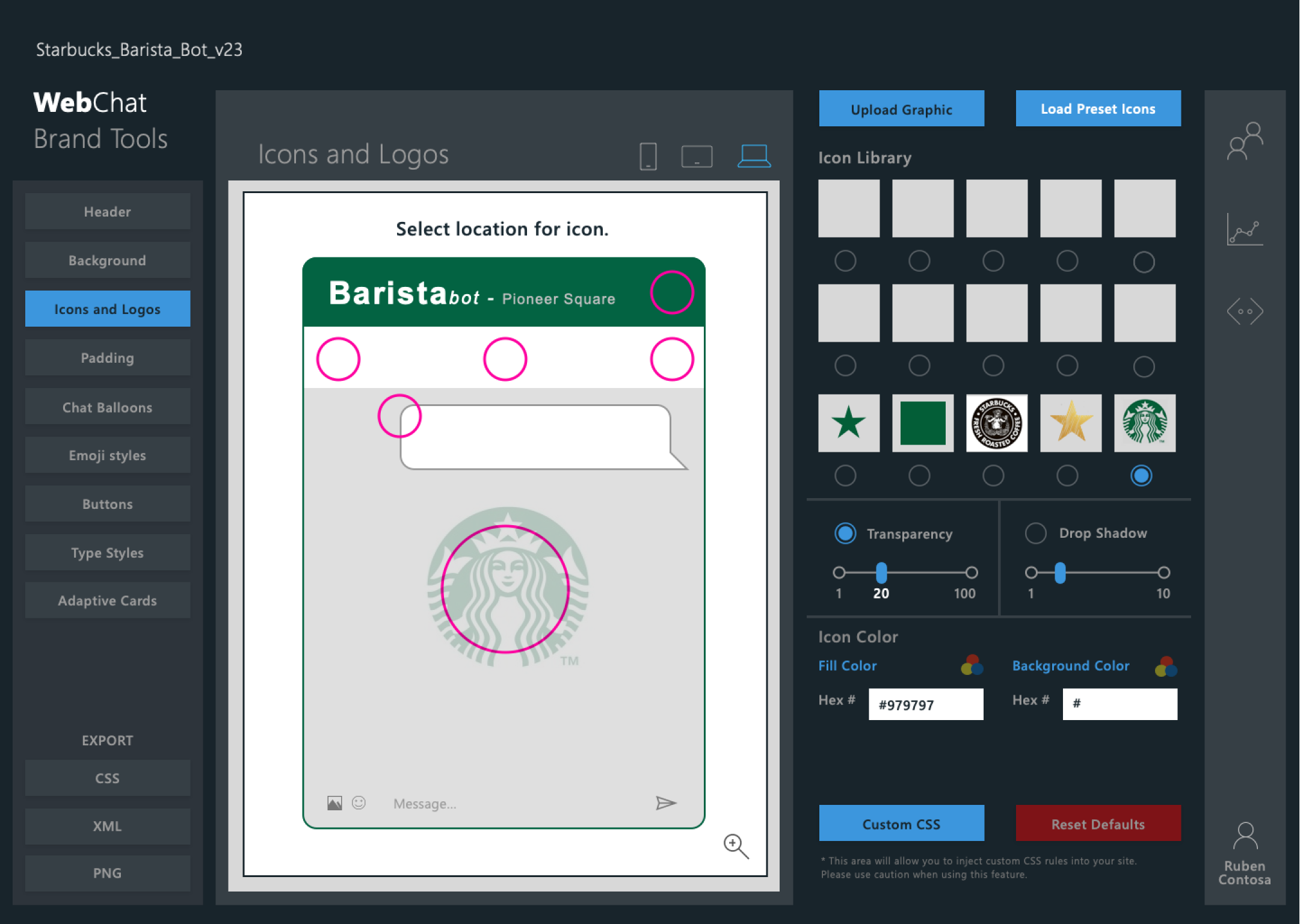Open the Chat Balloons section
The height and width of the screenshot is (924, 1300).
click(x=108, y=407)
